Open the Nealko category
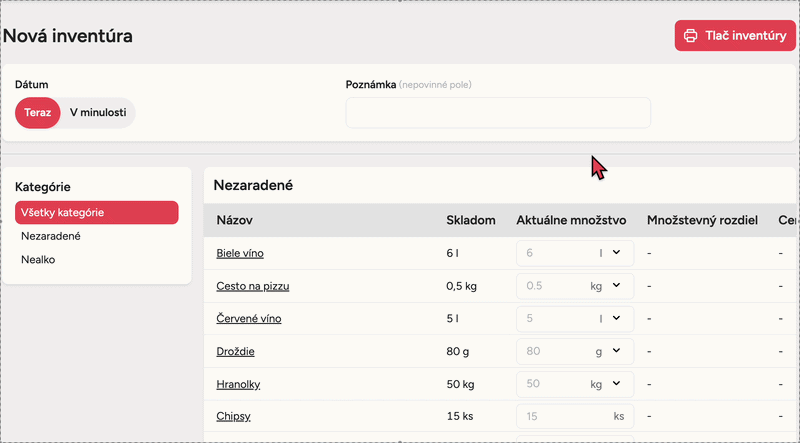Image resolution: width=800 pixels, height=443 pixels. pos(38,259)
